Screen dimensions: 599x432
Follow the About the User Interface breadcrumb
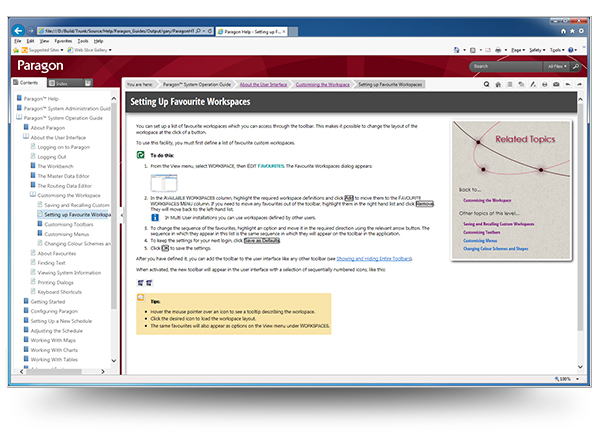click(x=263, y=84)
